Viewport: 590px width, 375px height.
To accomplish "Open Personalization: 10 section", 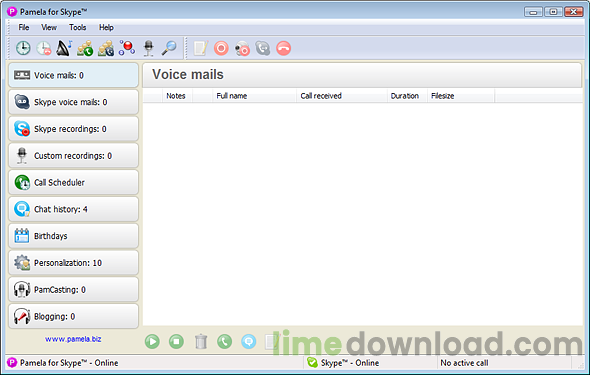I will (73, 263).
